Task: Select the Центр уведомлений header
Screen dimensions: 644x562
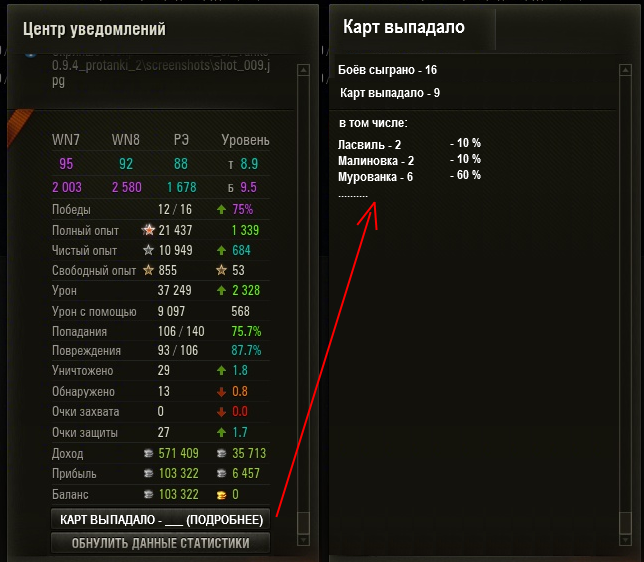Action: (x=94, y=29)
